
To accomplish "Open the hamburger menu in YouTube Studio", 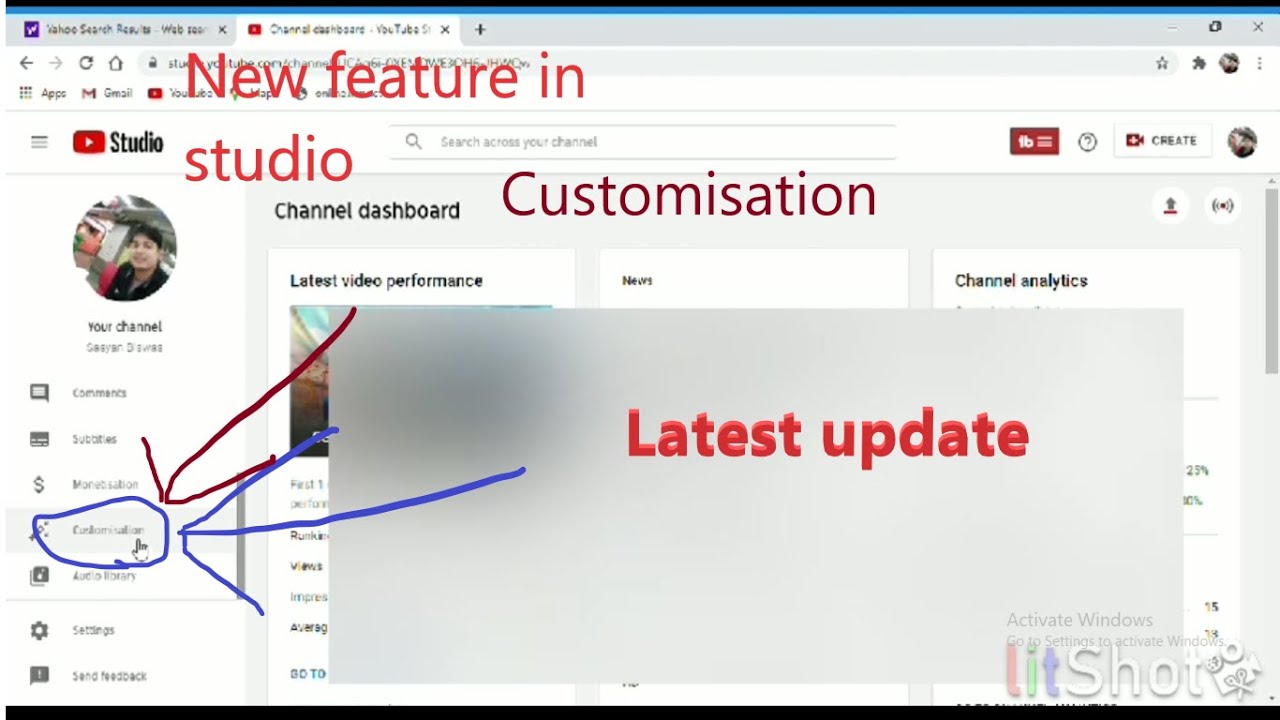I will 39,142.
